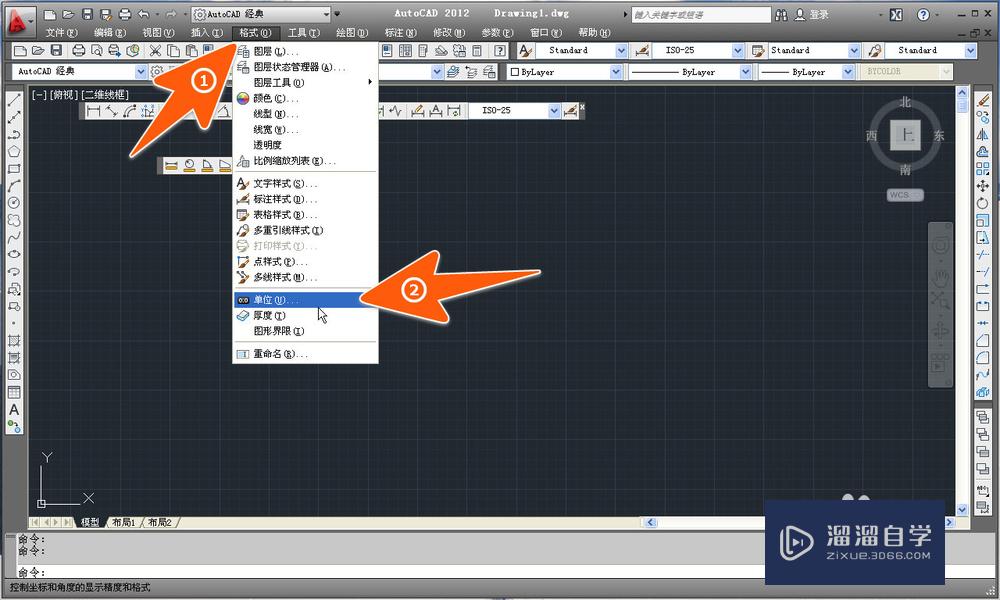This screenshot has width=1000, height=600.
Task: Select the Rotate tool in the Modify toolbar
Action: (x=982, y=203)
